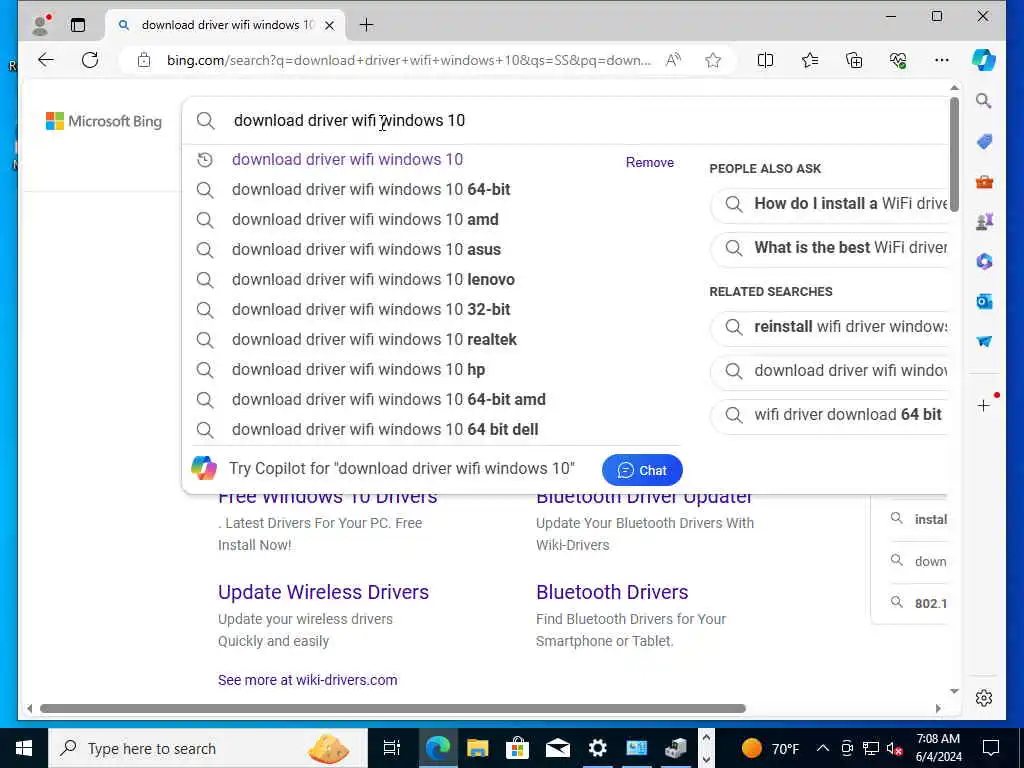Image resolution: width=1024 pixels, height=768 pixels.
Task: Select the '32-bit' search suggestion
Action: (371, 310)
